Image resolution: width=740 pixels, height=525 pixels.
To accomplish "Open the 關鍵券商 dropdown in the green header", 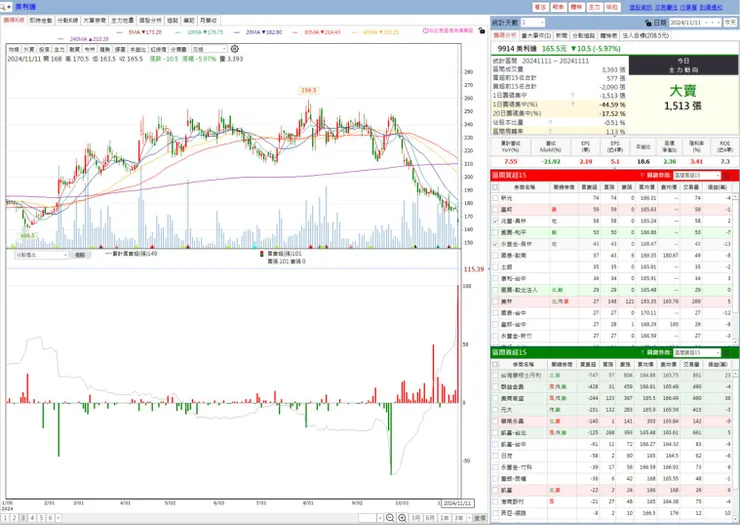I will pos(697,353).
